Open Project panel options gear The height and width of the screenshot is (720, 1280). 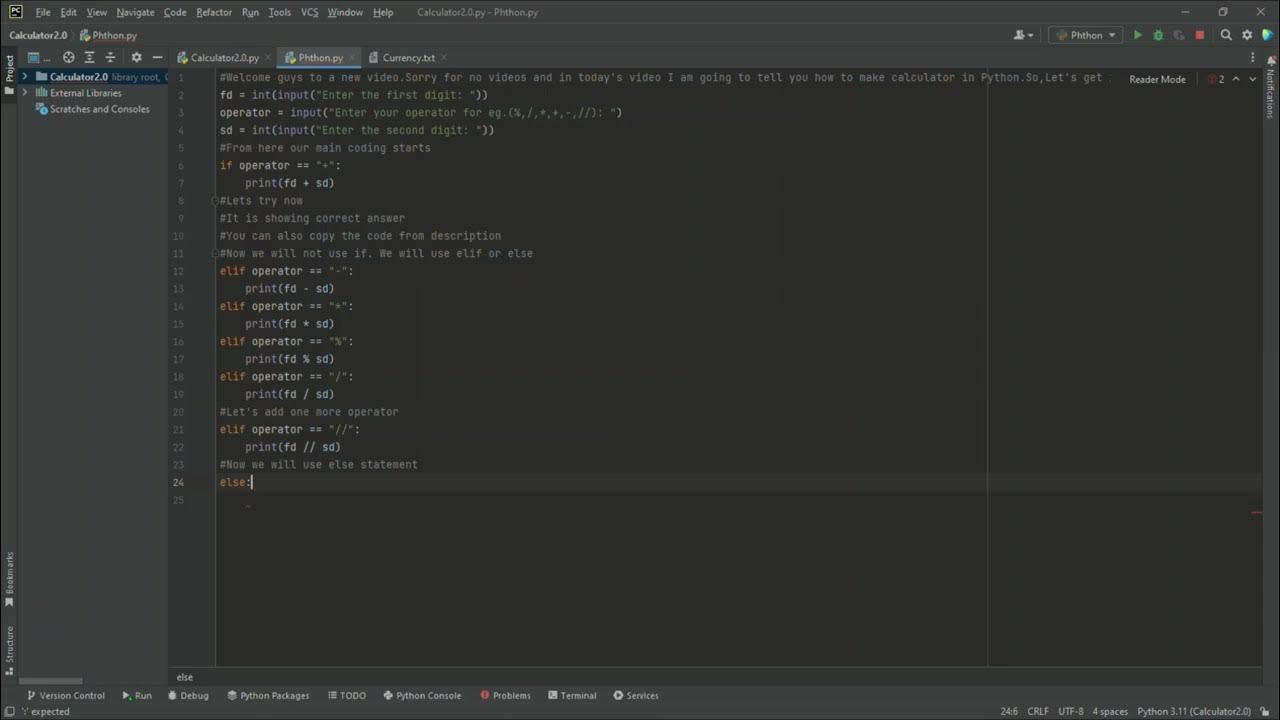pyautogui.click(x=137, y=58)
